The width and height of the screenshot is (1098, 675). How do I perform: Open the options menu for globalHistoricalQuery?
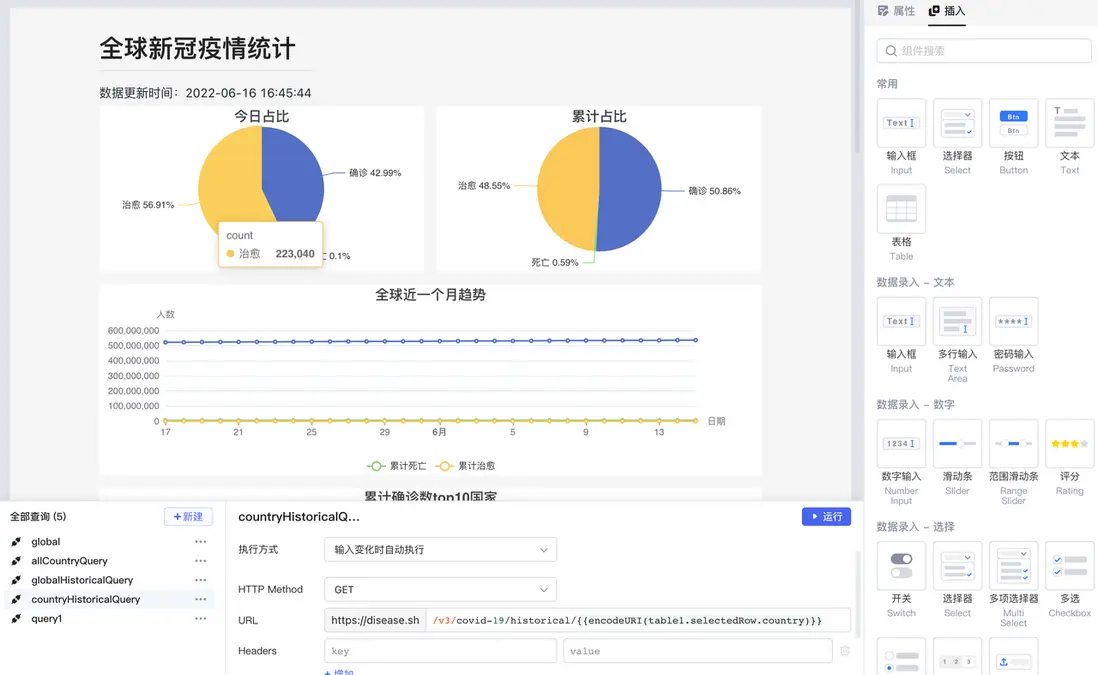pyautogui.click(x=201, y=580)
